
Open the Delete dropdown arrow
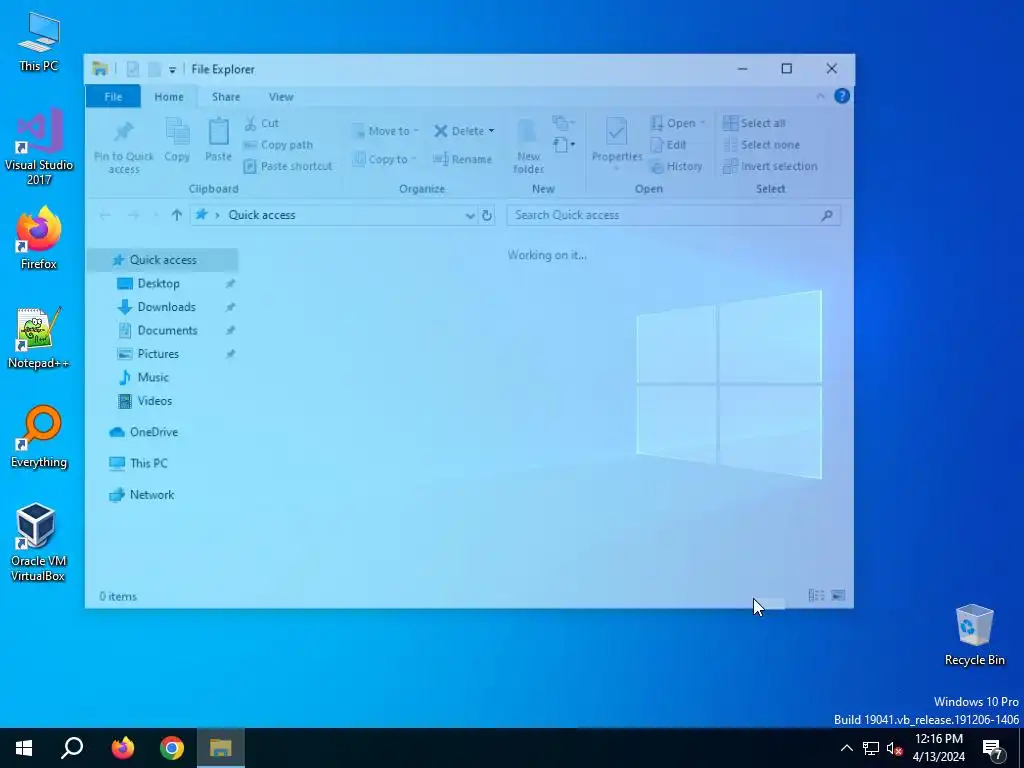point(491,131)
